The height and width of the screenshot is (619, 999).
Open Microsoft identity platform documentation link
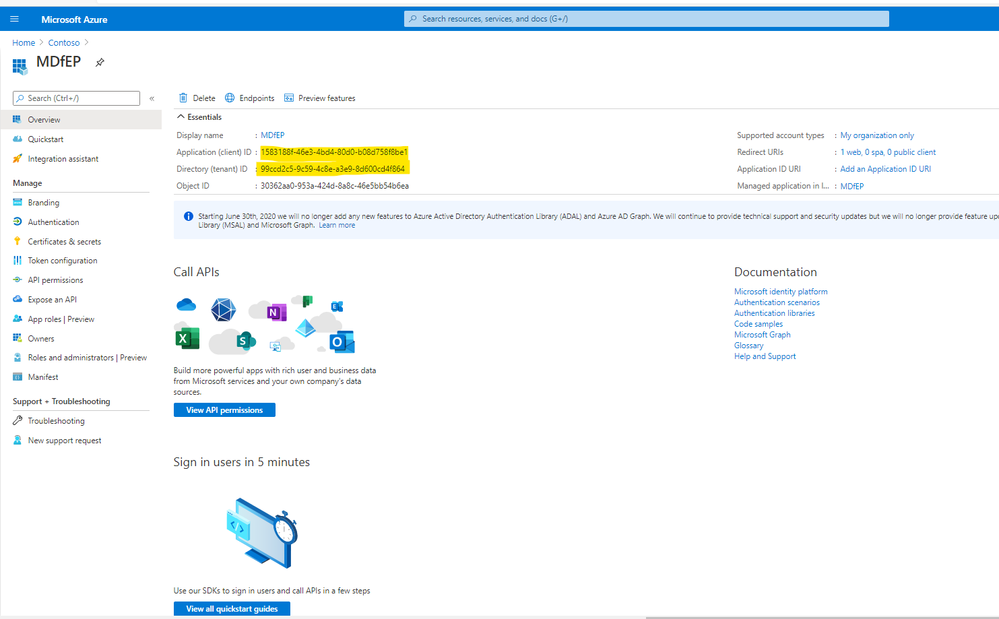coord(780,292)
